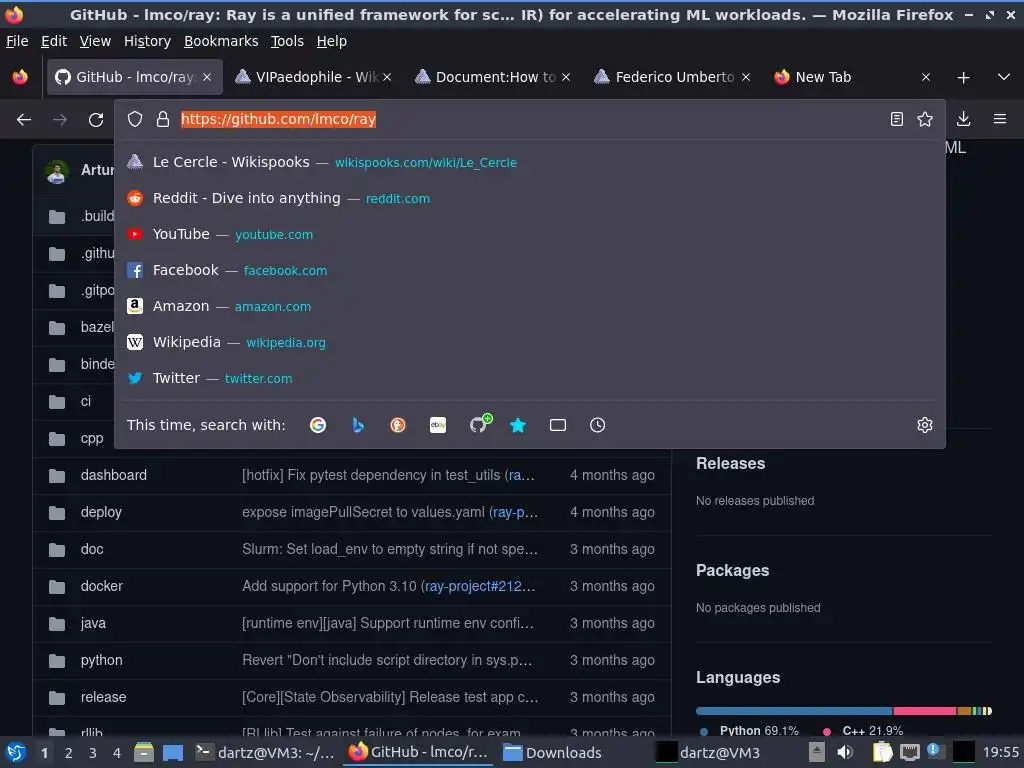Search bookmarks with the star icon

click(518, 425)
